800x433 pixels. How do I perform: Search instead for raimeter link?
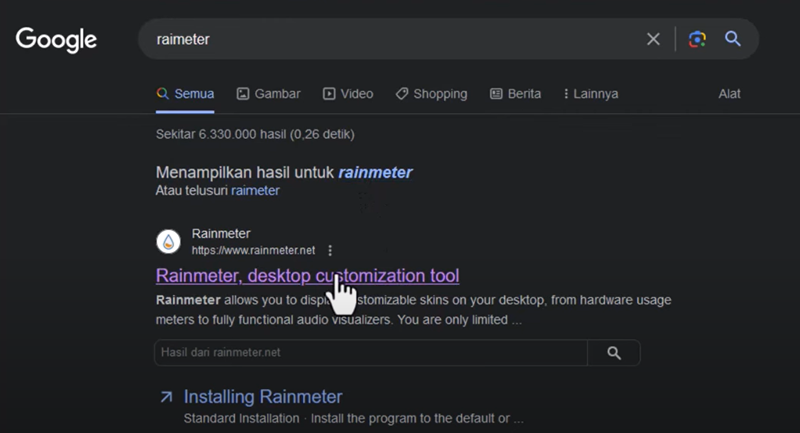click(255, 191)
